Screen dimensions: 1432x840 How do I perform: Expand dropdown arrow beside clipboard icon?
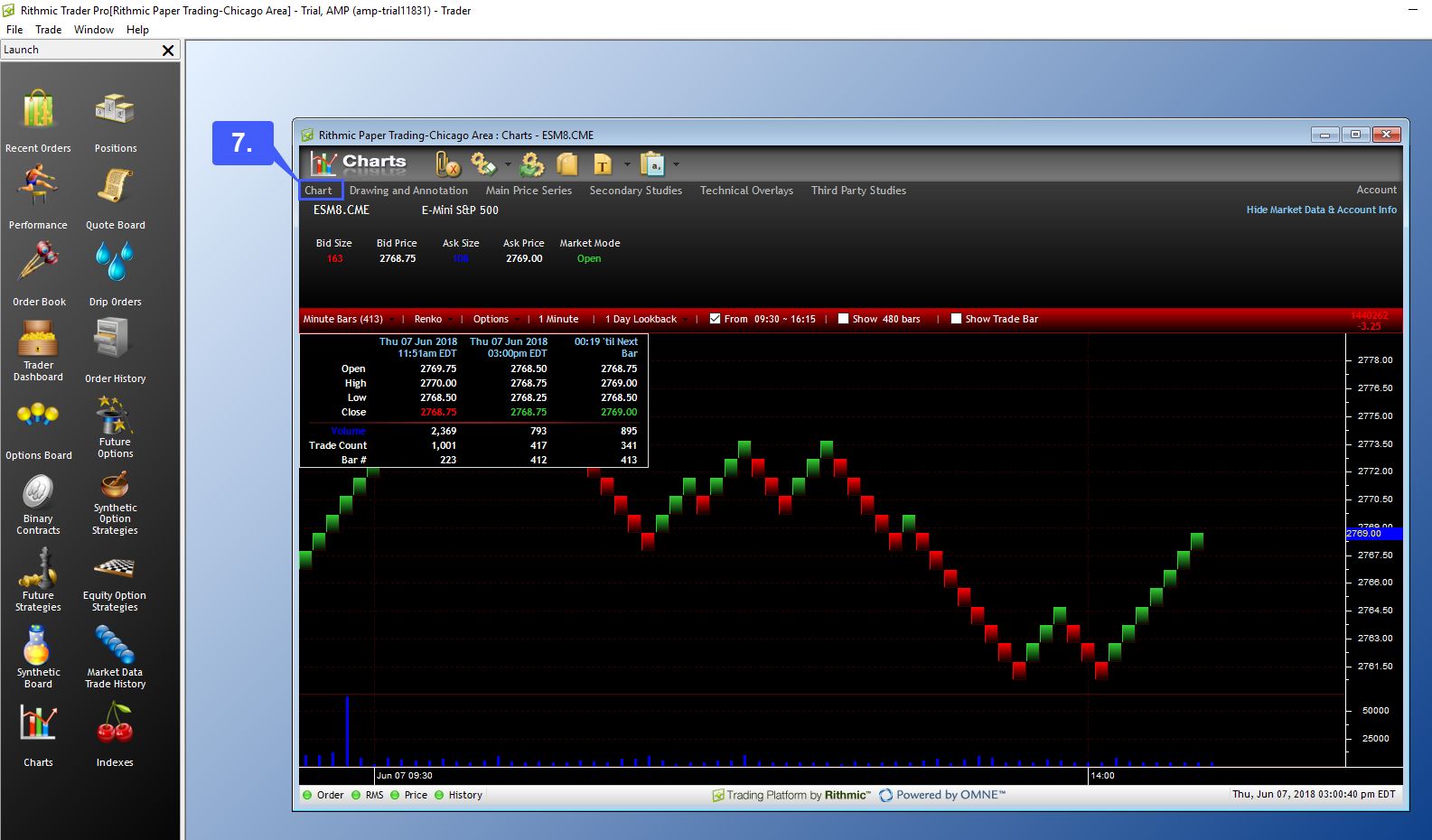pyautogui.click(x=677, y=164)
